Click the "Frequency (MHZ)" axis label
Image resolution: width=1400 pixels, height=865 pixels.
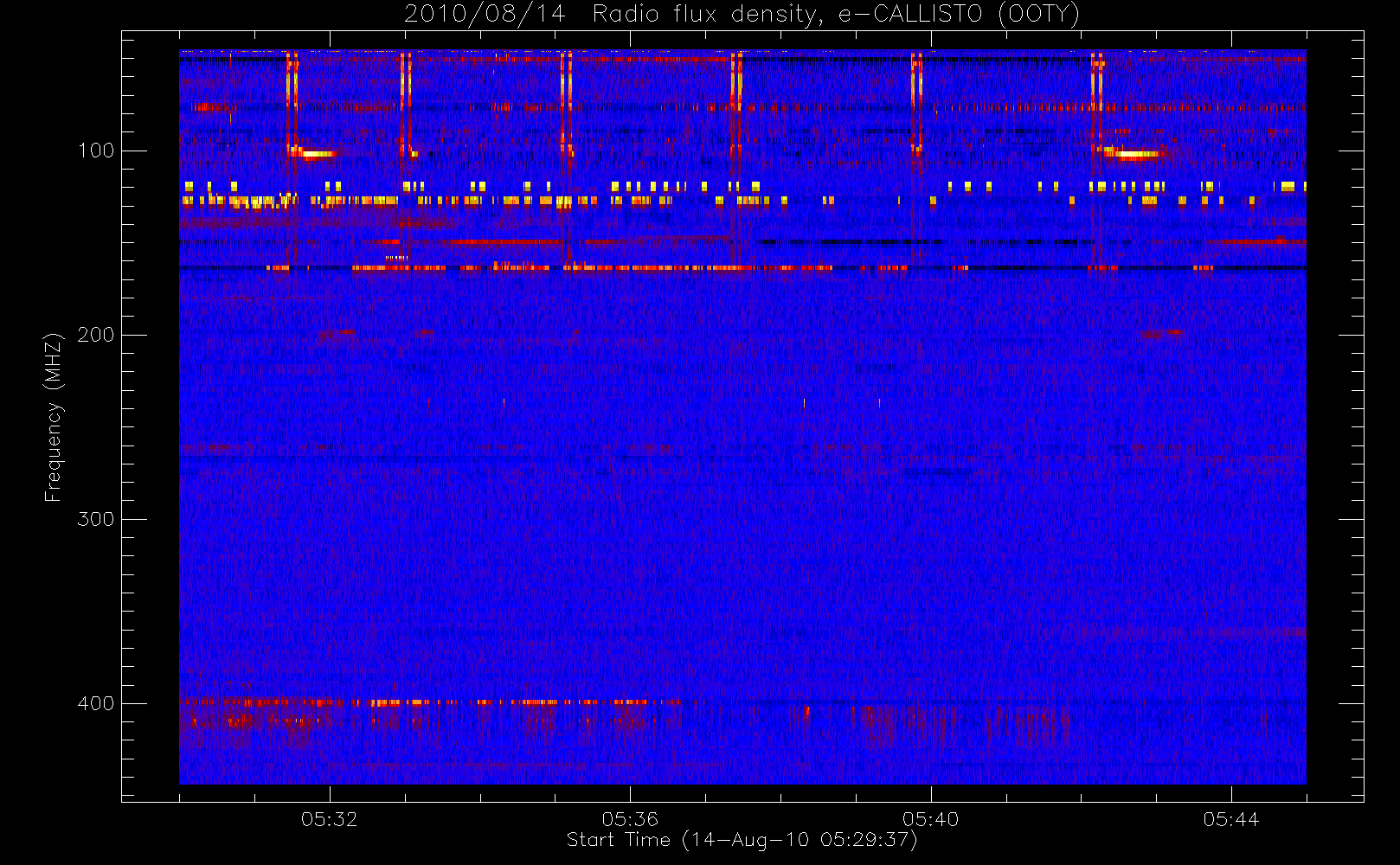tap(54, 417)
